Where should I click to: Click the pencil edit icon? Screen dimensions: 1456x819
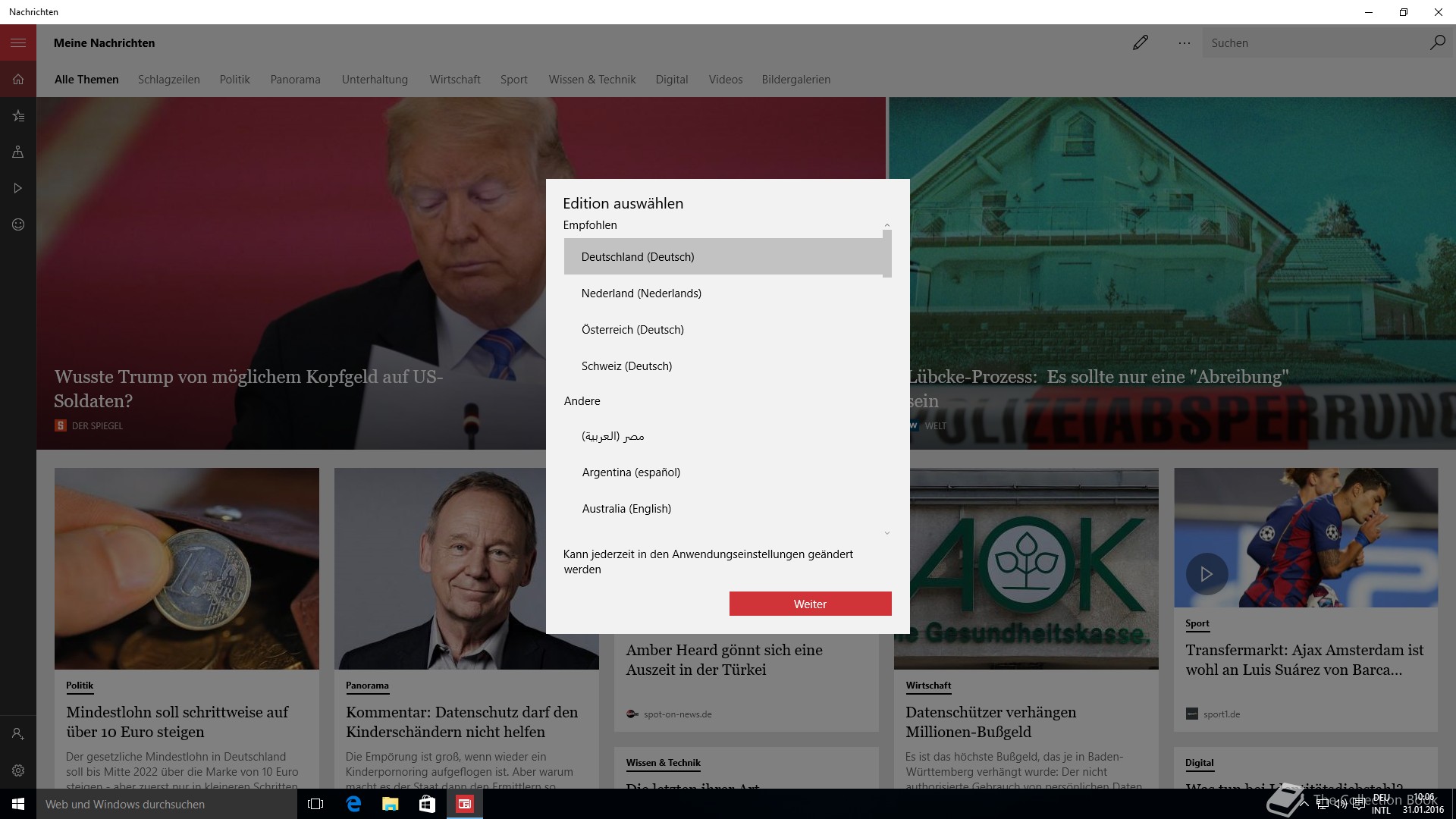pyautogui.click(x=1140, y=43)
